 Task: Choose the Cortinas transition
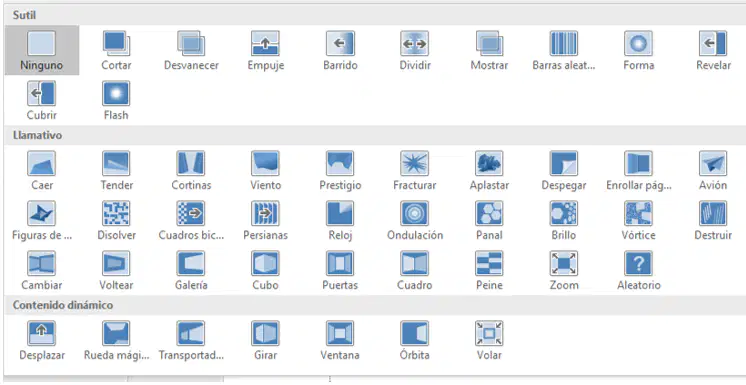[x=191, y=170]
